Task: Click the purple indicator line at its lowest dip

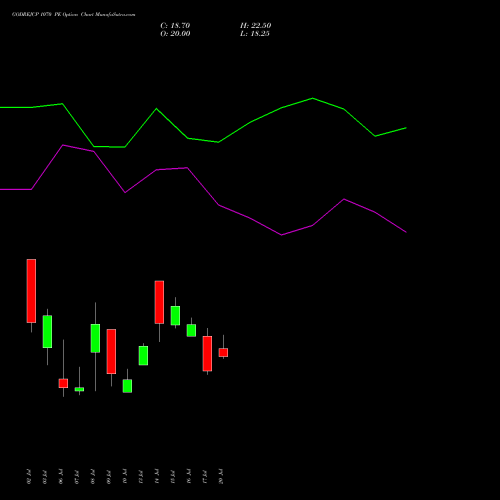Action: coord(282,235)
